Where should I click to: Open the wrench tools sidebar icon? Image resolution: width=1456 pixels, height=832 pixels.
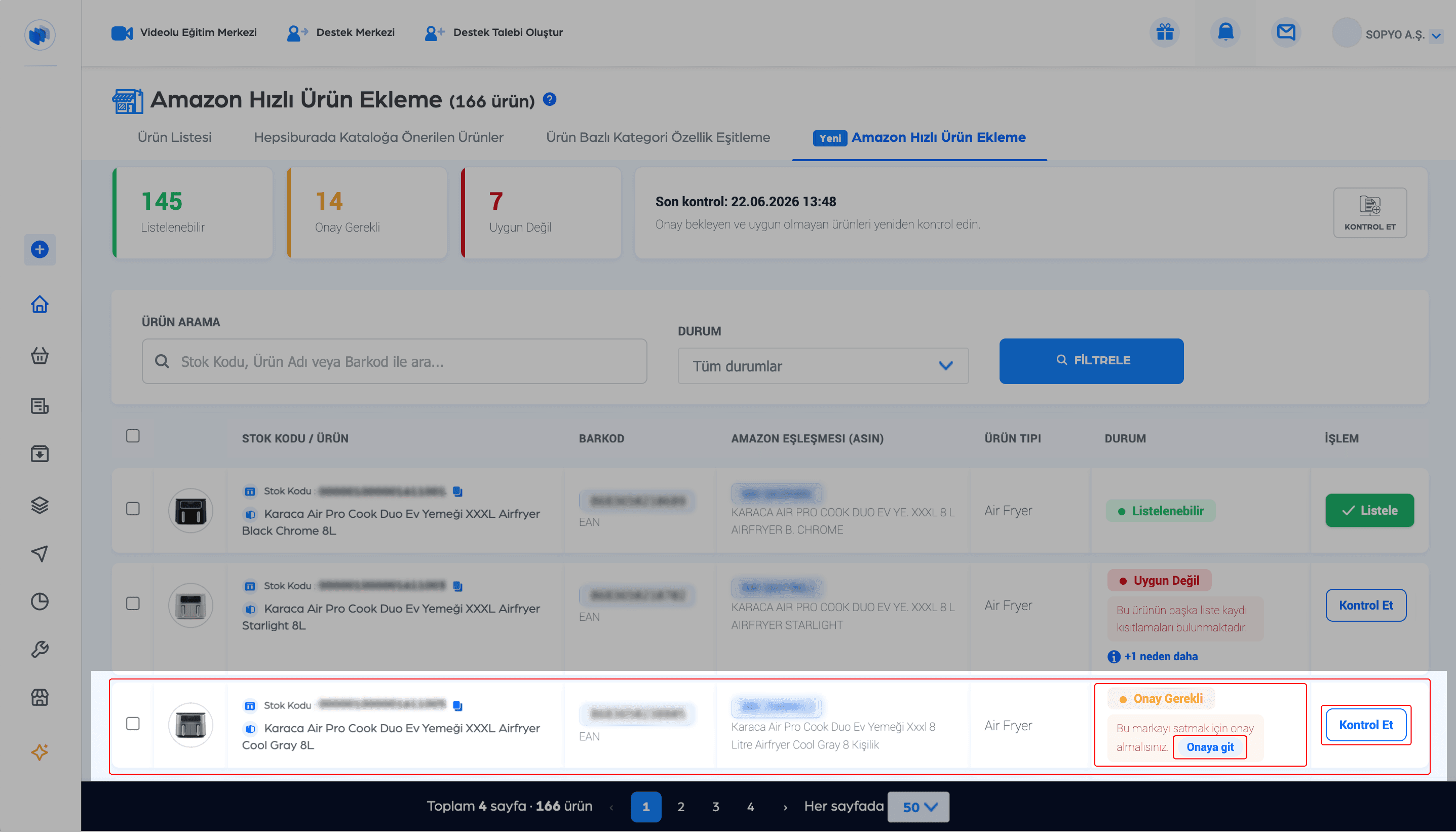[x=40, y=650]
